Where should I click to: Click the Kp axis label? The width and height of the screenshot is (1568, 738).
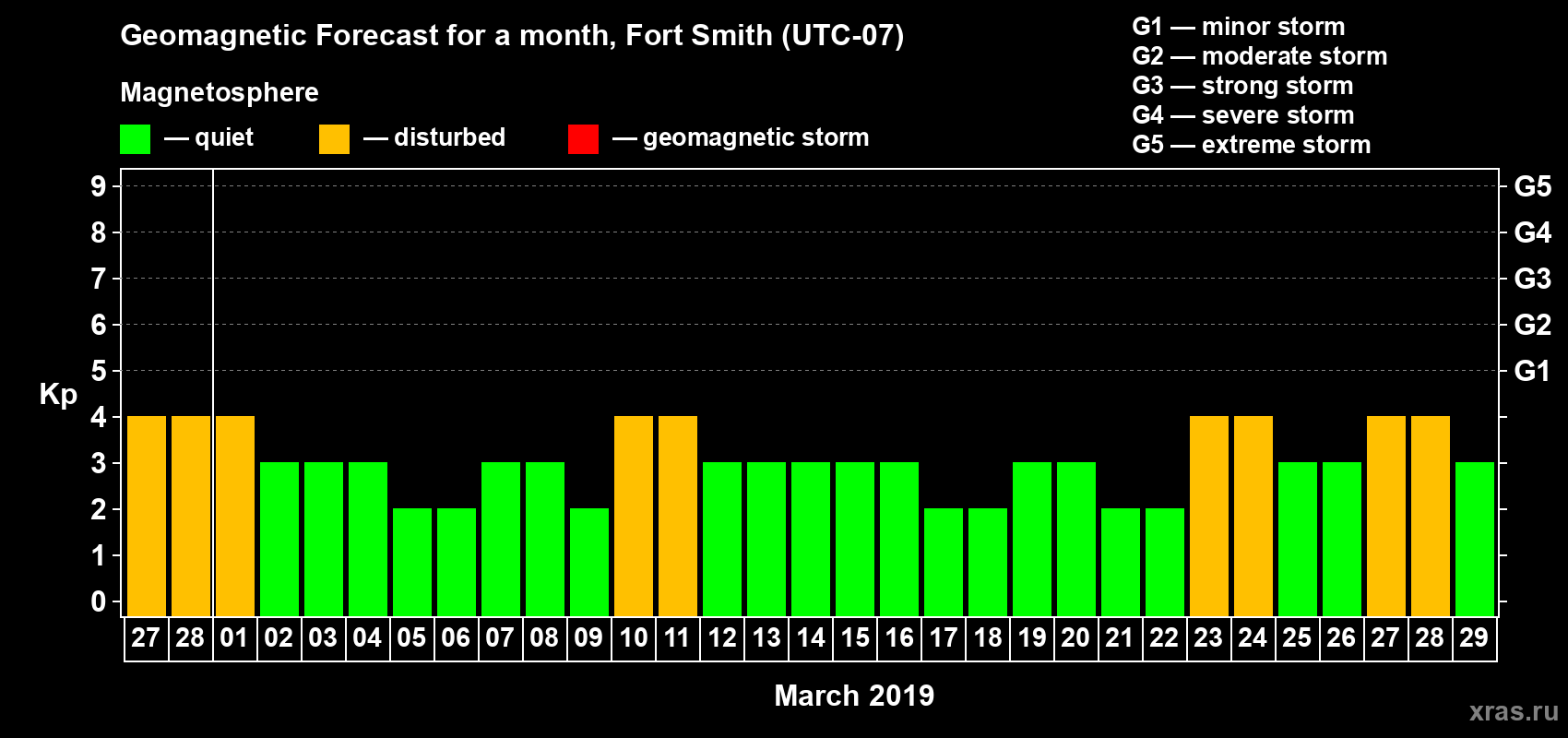pyautogui.click(x=58, y=395)
